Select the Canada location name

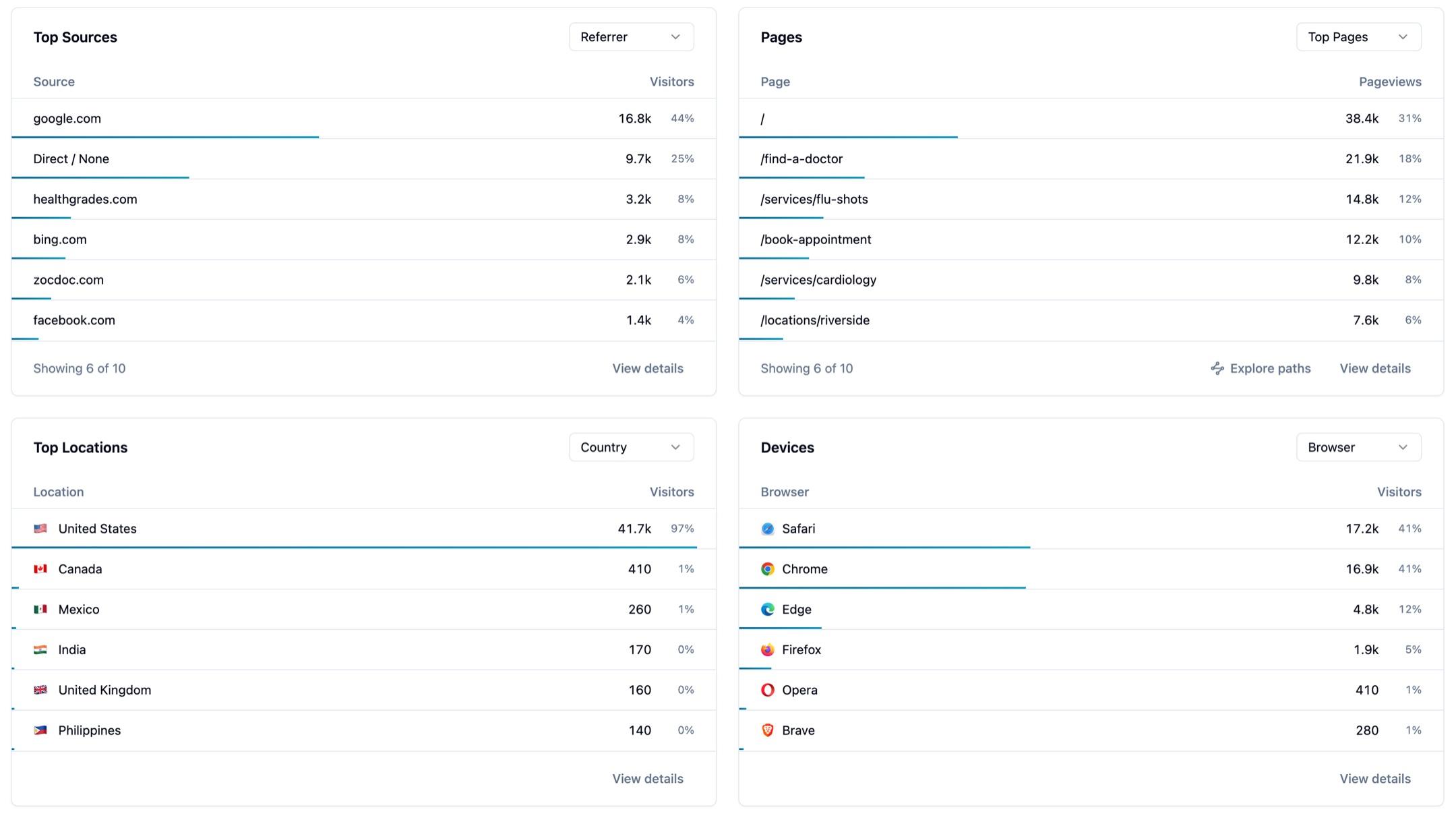pos(80,569)
